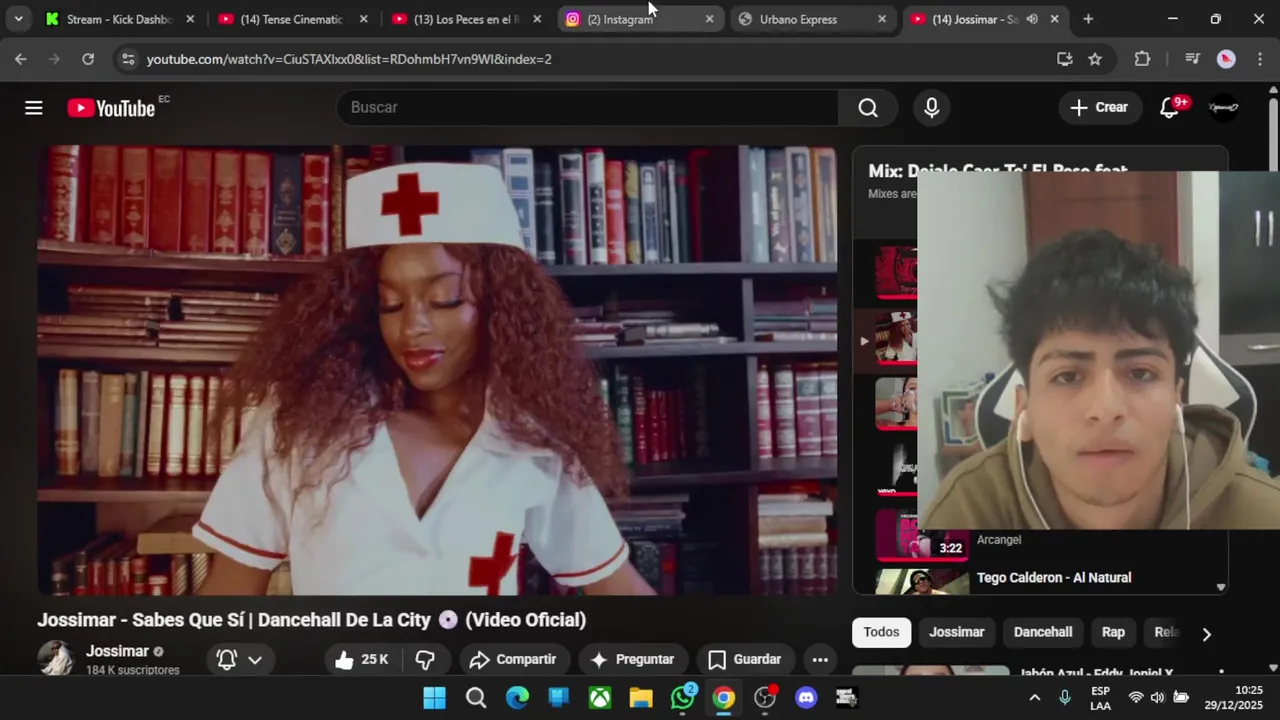Show hidden system tray icons chevron
This screenshot has height=720, width=1280.
tap(1034, 698)
